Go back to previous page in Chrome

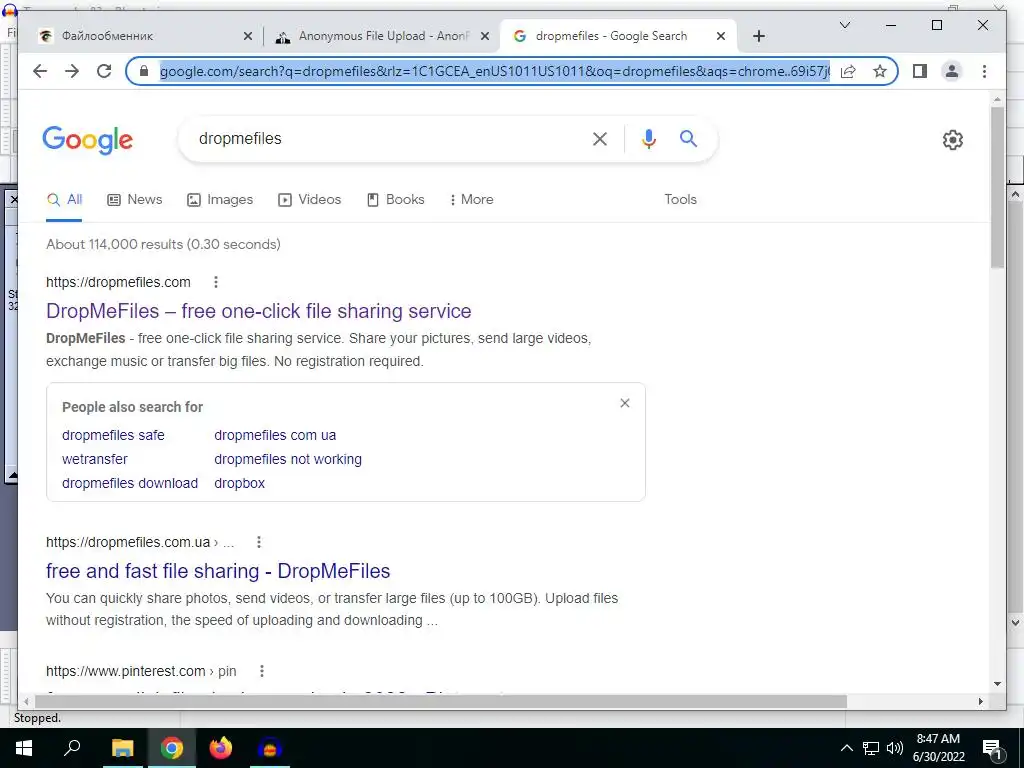(x=40, y=71)
